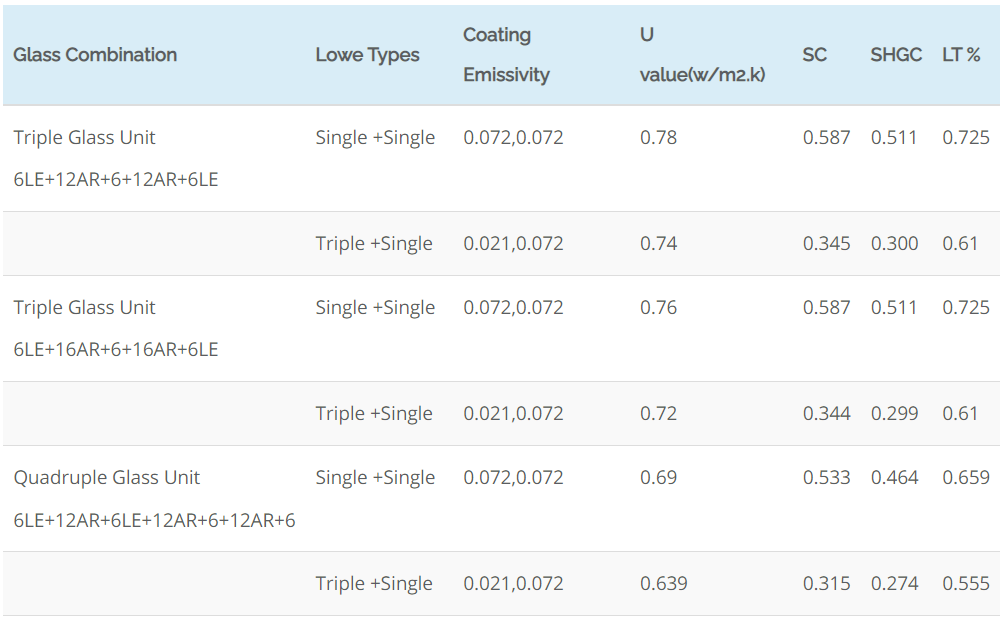The image size is (1002, 619).
Task: Select the U value(w/m2.k) header
Action: click(702, 55)
